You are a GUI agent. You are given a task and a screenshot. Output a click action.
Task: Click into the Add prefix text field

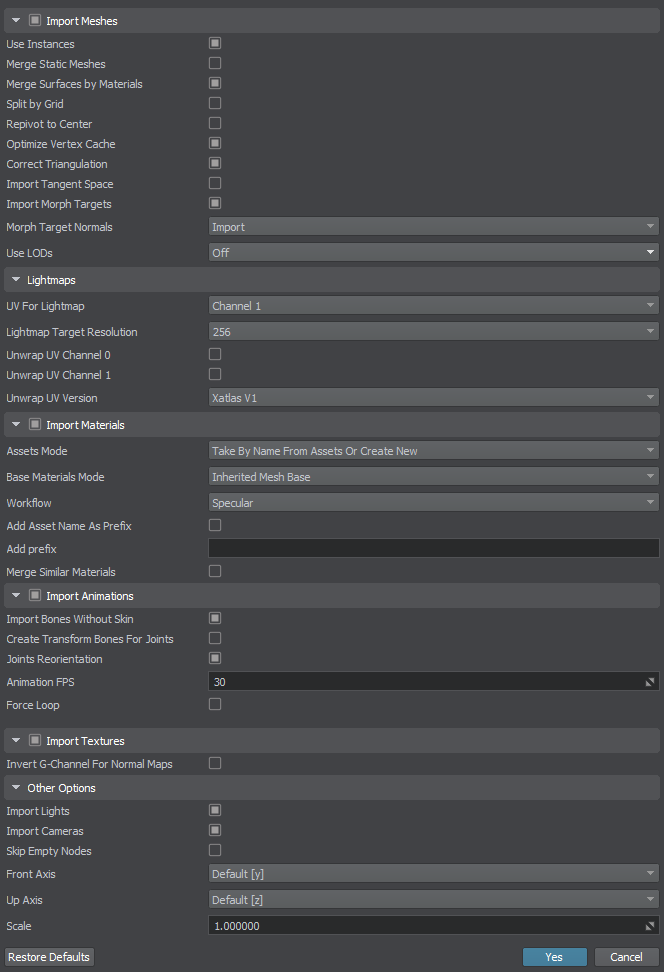click(x=433, y=549)
